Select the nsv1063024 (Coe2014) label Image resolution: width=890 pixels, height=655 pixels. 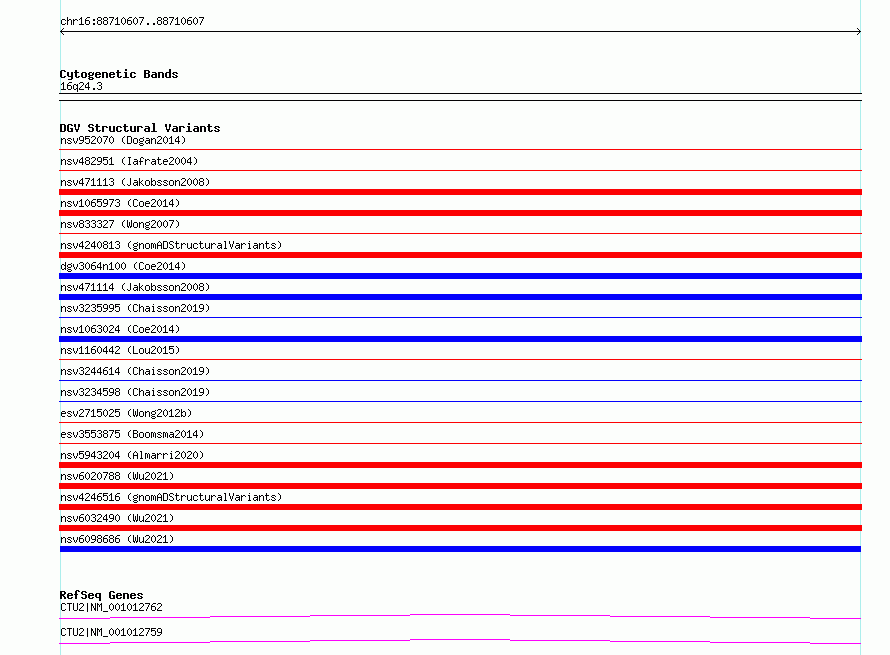coord(120,329)
